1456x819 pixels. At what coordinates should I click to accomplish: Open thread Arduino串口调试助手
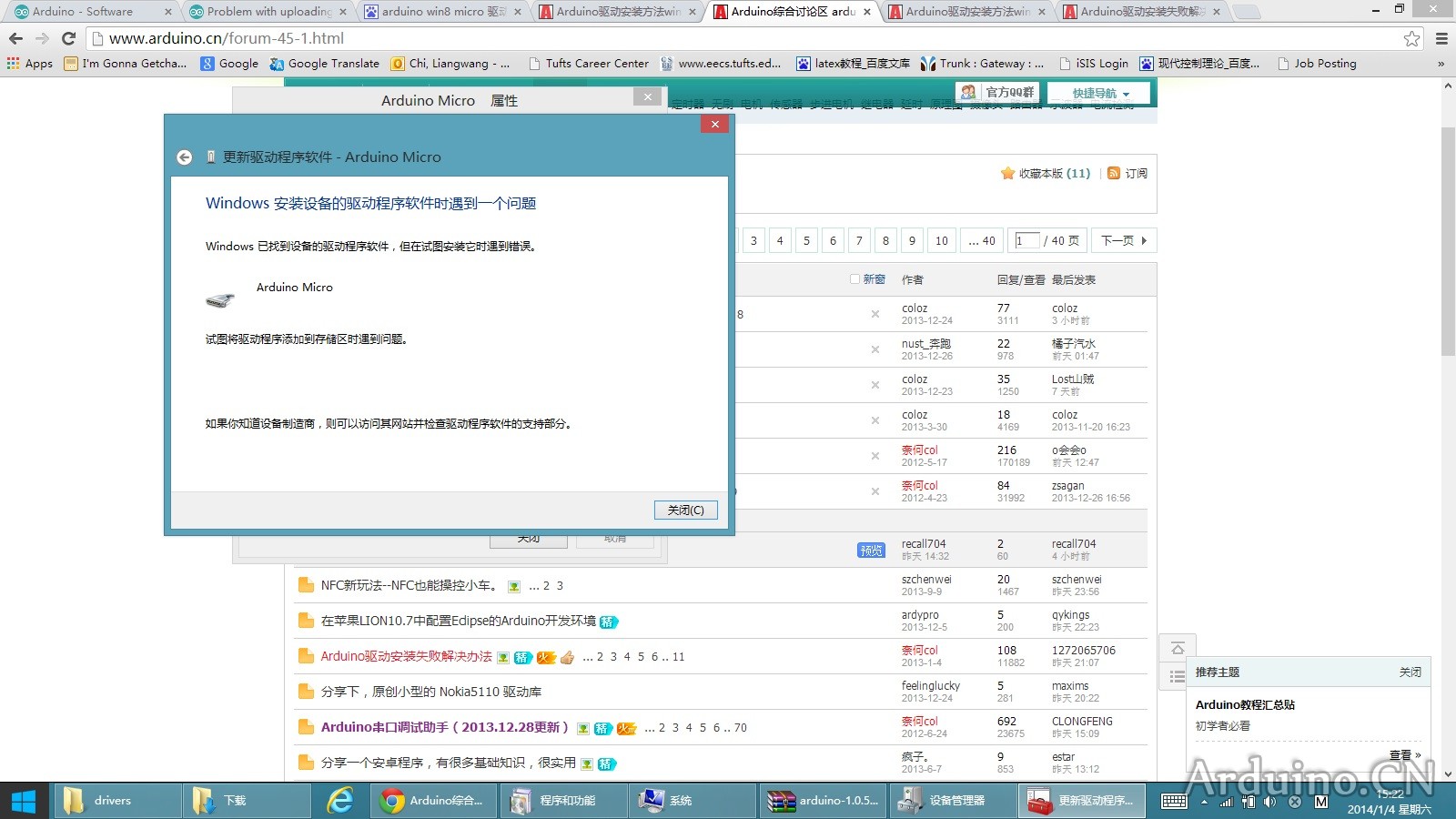pos(444,727)
